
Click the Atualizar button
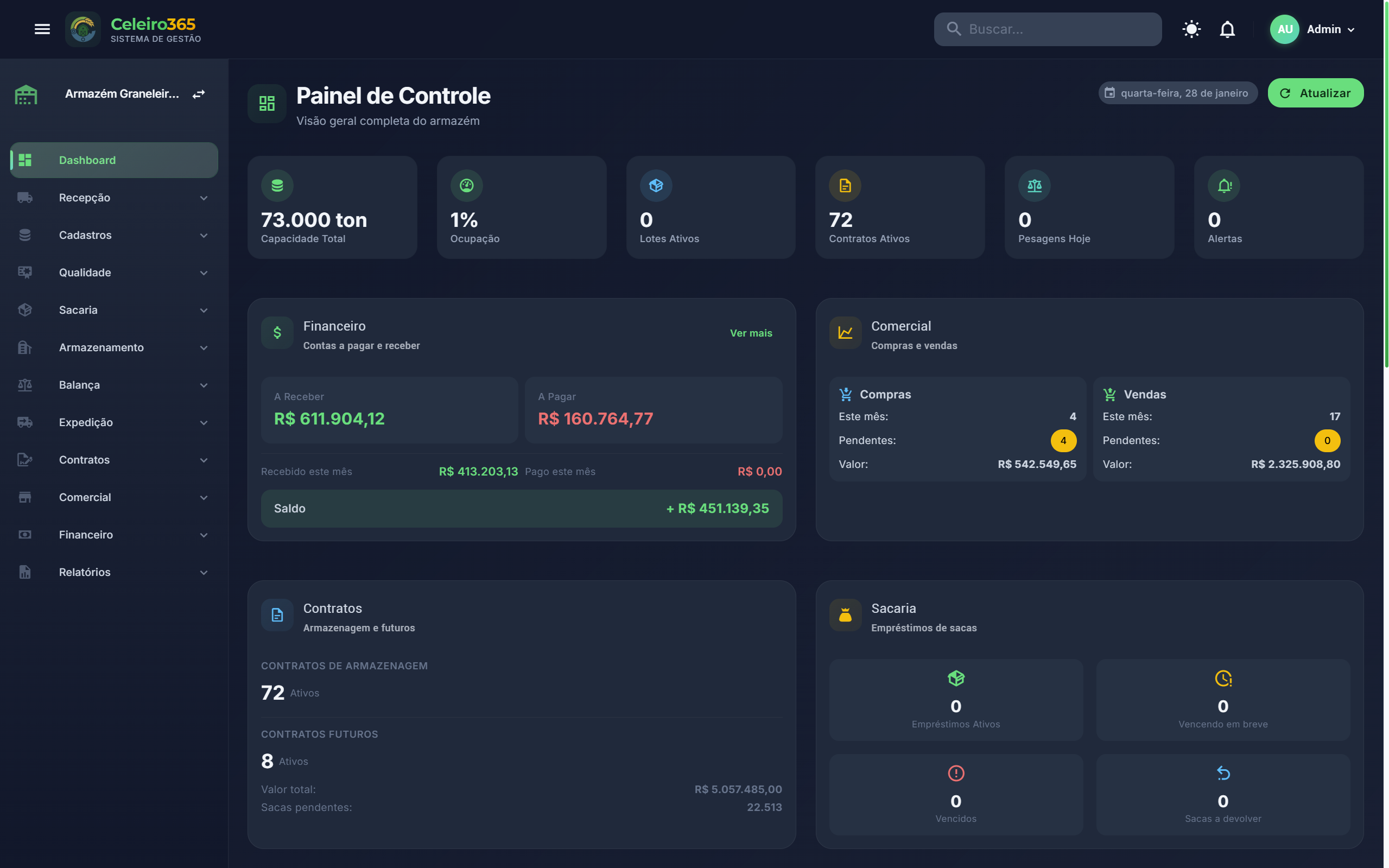click(1316, 92)
